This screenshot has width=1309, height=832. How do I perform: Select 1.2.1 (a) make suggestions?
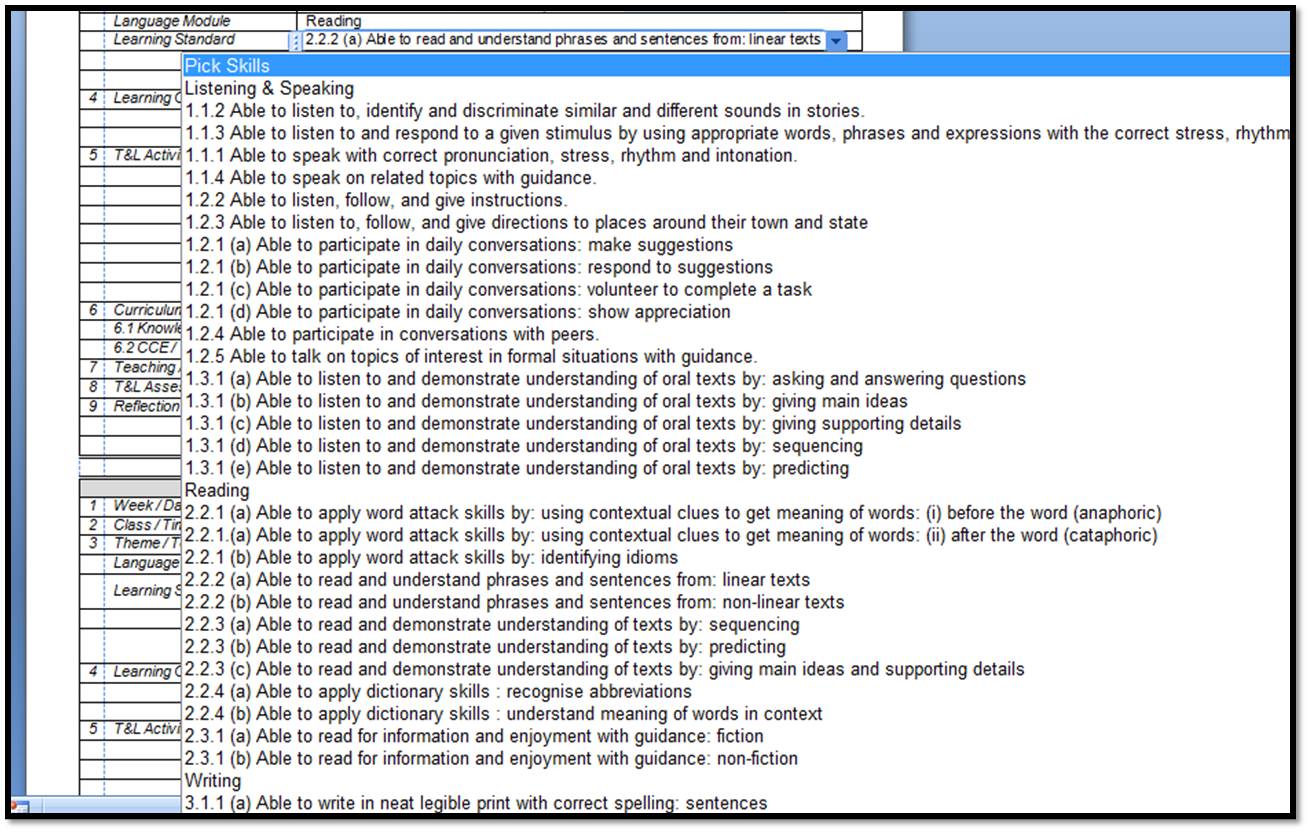459,244
